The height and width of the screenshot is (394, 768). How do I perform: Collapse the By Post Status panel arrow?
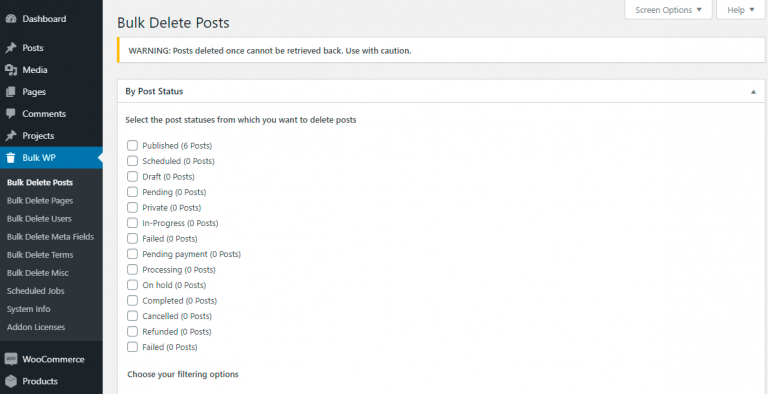pos(753,92)
